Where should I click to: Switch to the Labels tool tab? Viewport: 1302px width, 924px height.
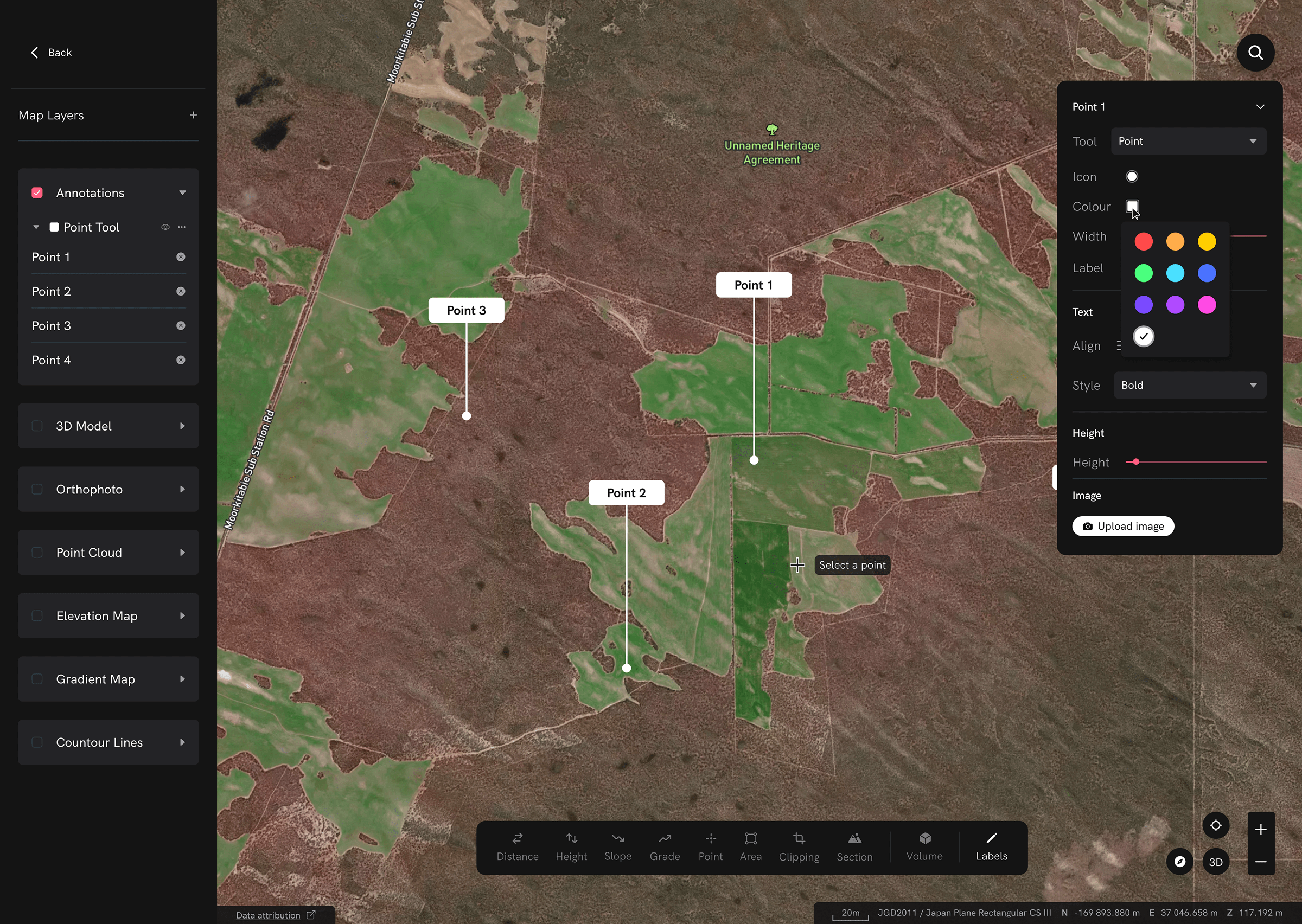(x=991, y=846)
